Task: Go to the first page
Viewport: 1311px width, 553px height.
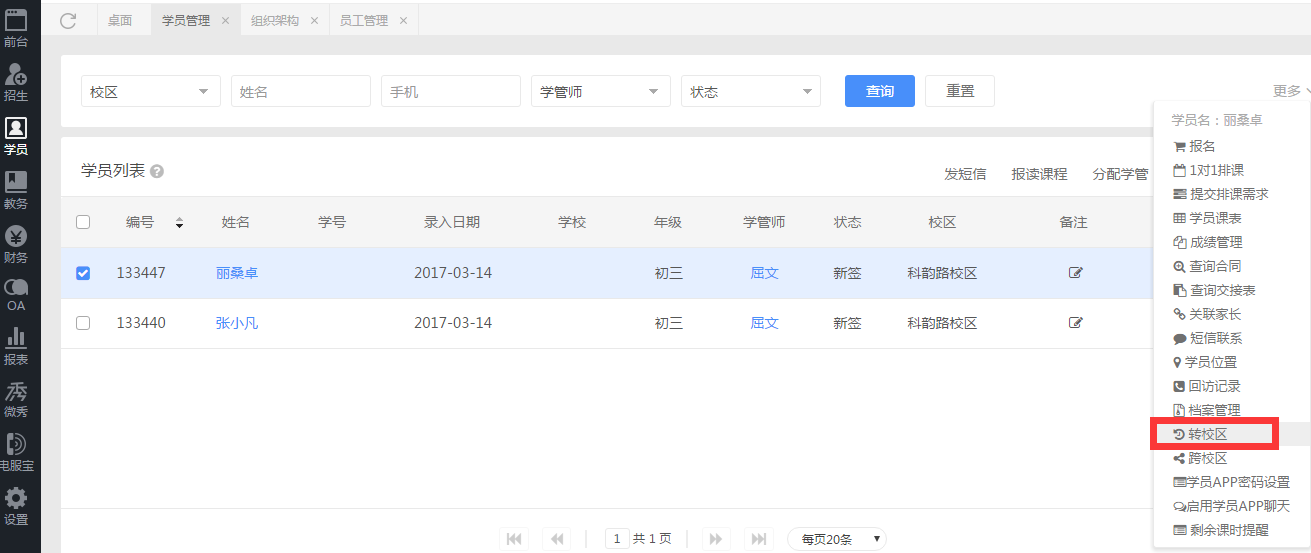Action: (x=514, y=539)
